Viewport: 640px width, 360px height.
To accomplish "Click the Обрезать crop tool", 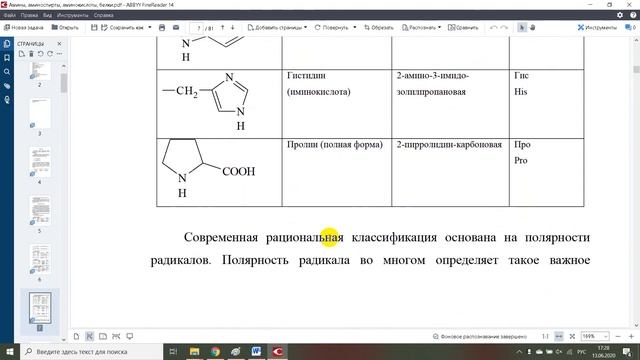I will click(x=378, y=27).
